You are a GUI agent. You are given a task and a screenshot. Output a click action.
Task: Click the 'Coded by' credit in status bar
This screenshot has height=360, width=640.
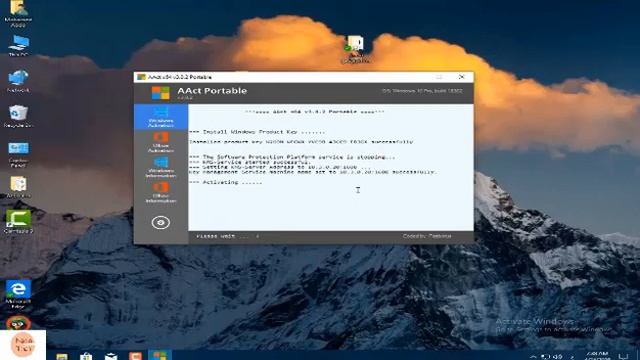(x=427, y=236)
